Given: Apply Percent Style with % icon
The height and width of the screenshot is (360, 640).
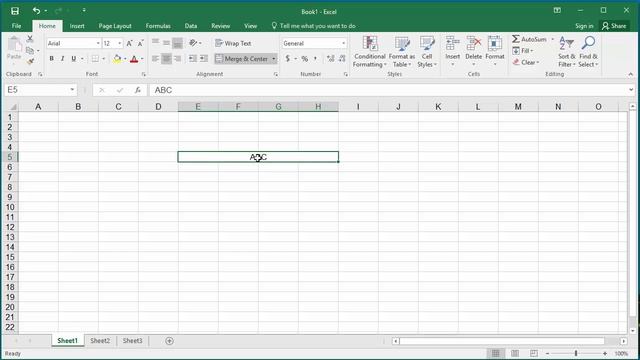Looking at the screenshot, I should coord(304,59).
